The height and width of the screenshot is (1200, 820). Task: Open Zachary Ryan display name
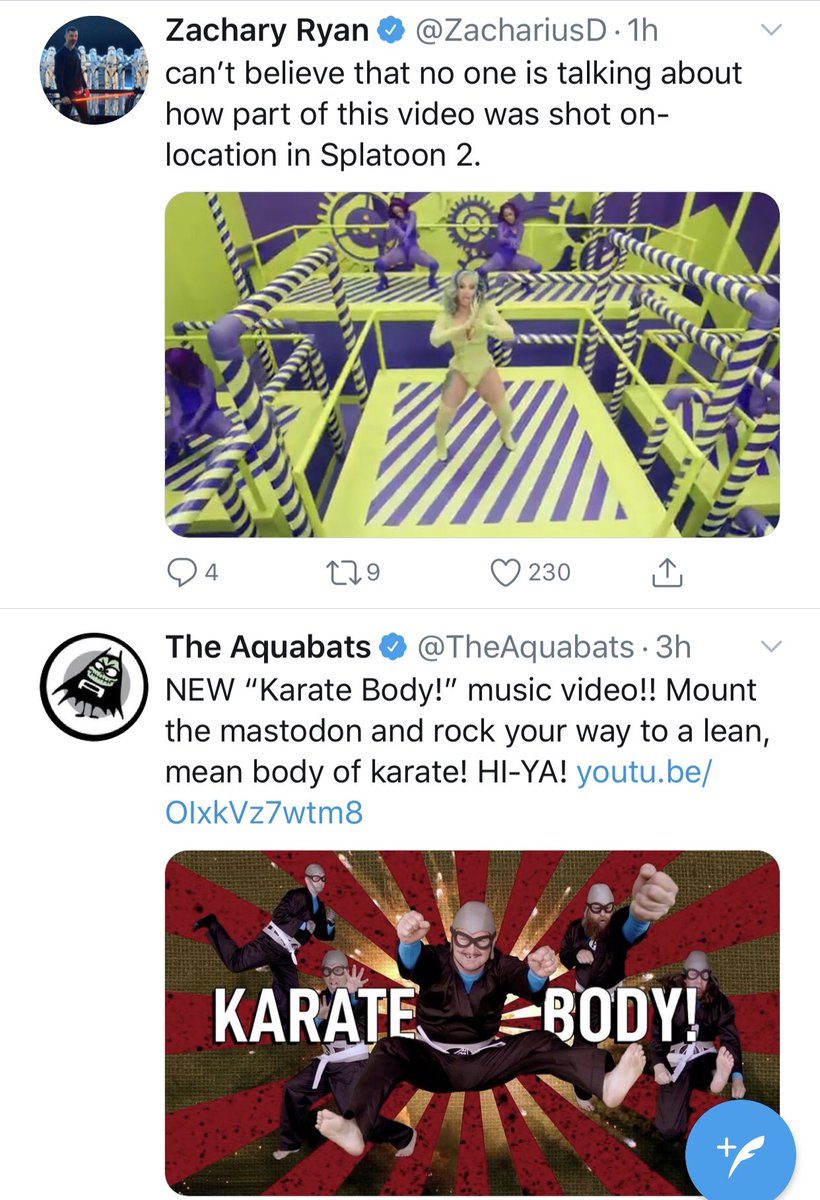pyautogui.click(x=267, y=32)
